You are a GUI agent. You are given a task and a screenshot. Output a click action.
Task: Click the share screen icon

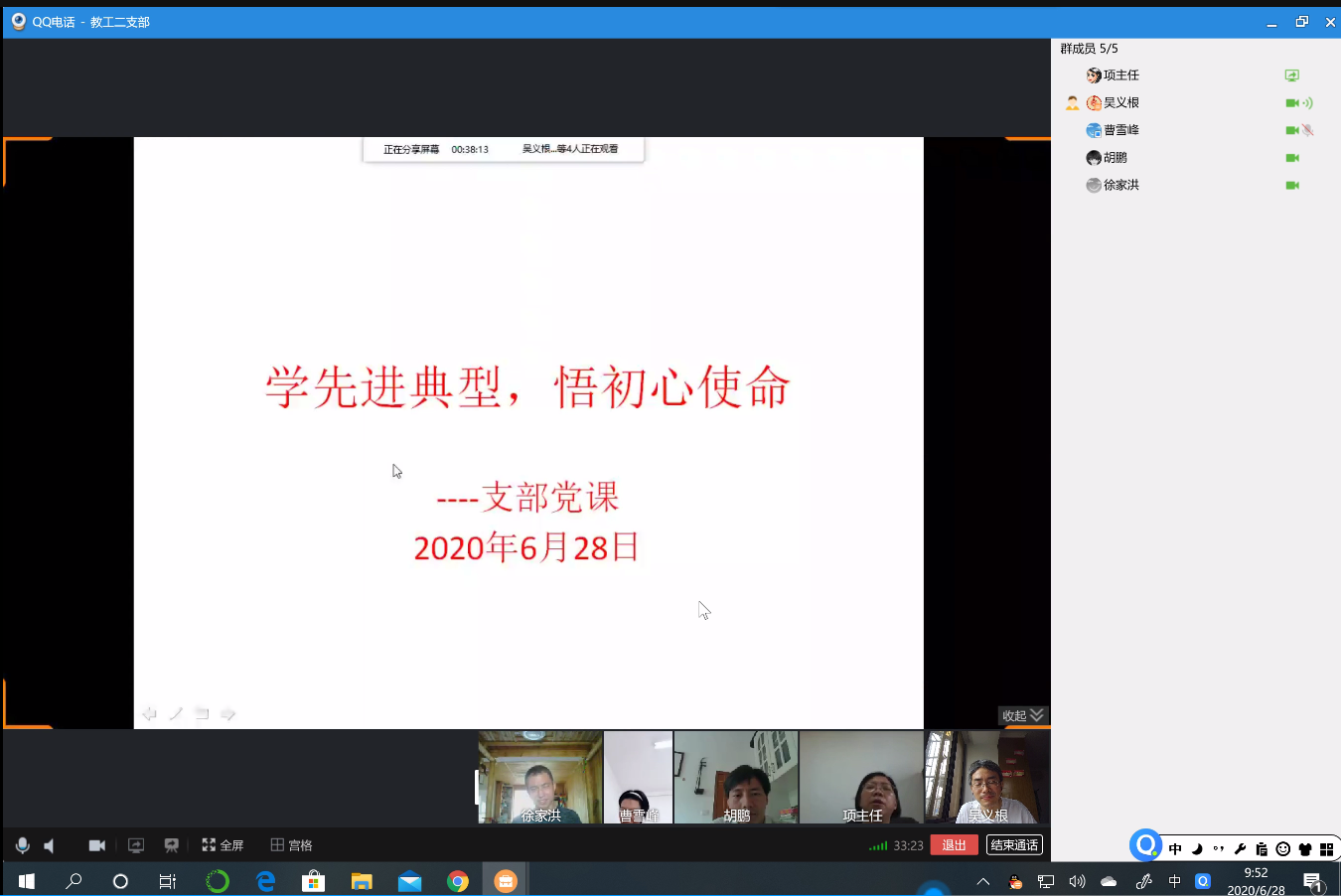click(x=136, y=845)
